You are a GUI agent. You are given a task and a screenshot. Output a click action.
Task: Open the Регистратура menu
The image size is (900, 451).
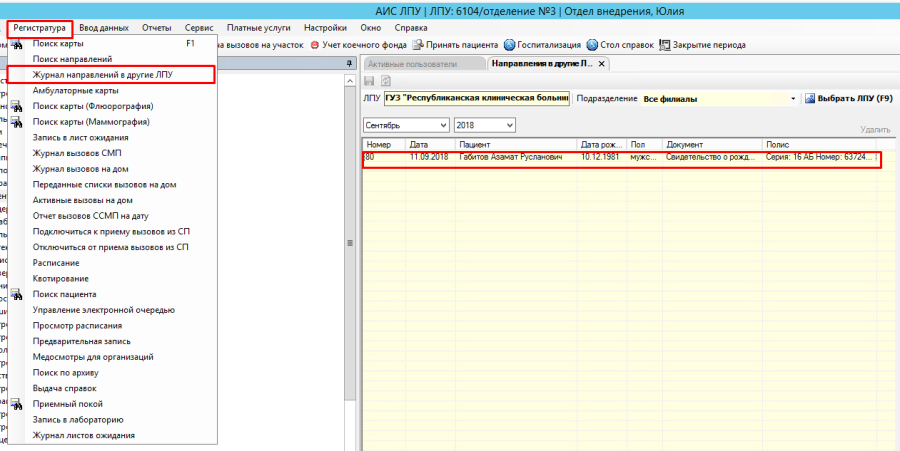[40, 28]
